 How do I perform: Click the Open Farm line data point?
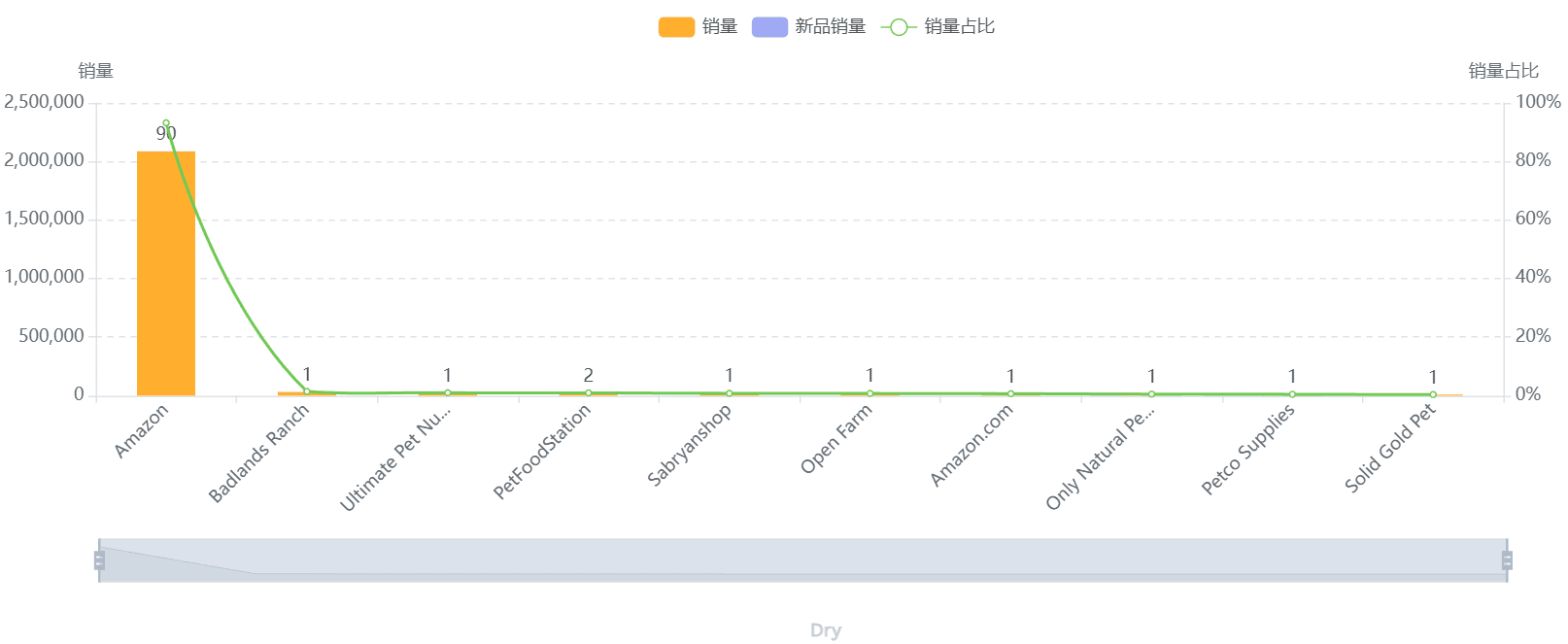870,393
